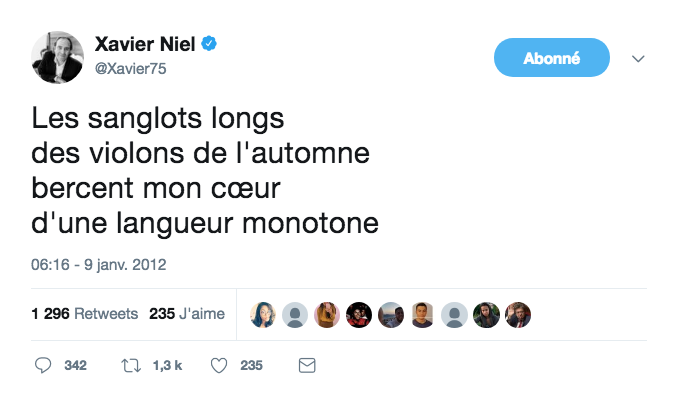The height and width of the screenshot is (400, 682).
Task: Like the tweet with the heart icon
Action: pos(218,366)
